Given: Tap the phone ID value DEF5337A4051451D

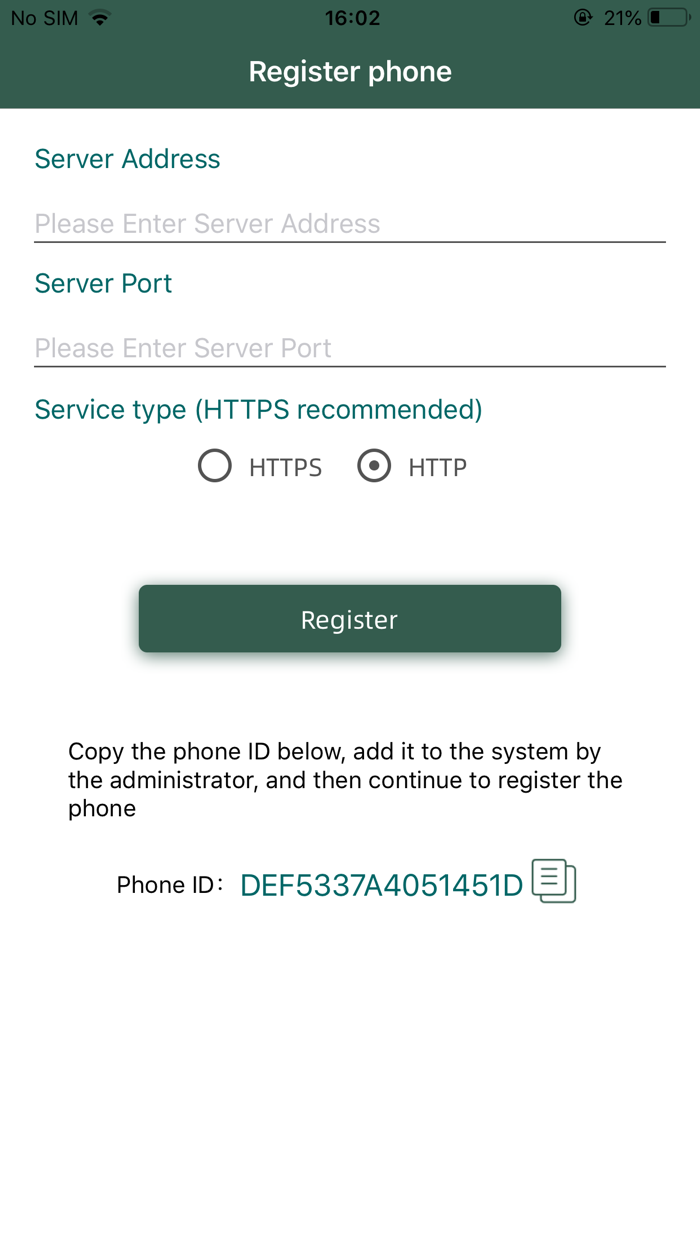Looking at the screenshot, I should [x=382, y=885].
